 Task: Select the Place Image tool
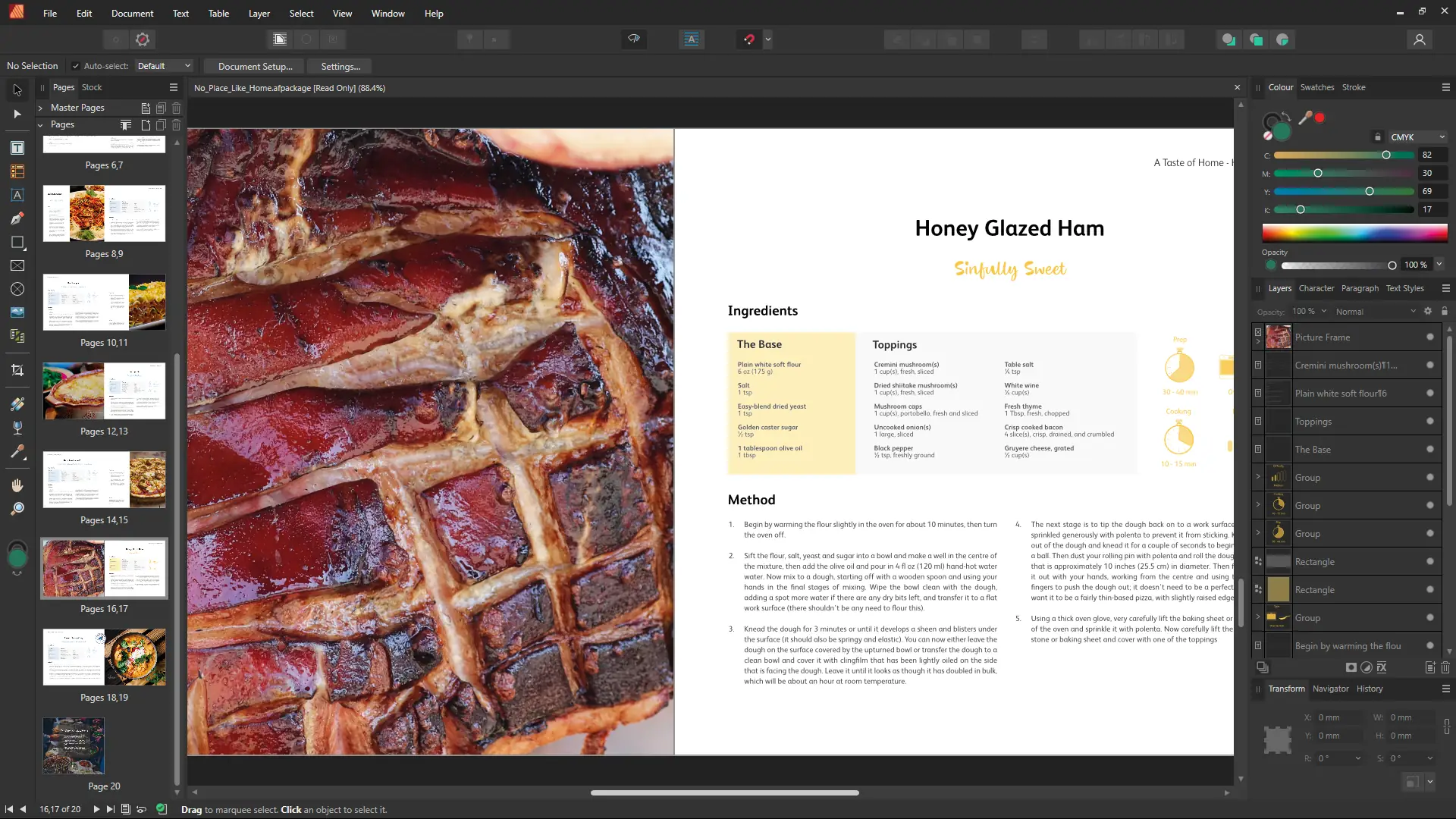click(17, 312)
